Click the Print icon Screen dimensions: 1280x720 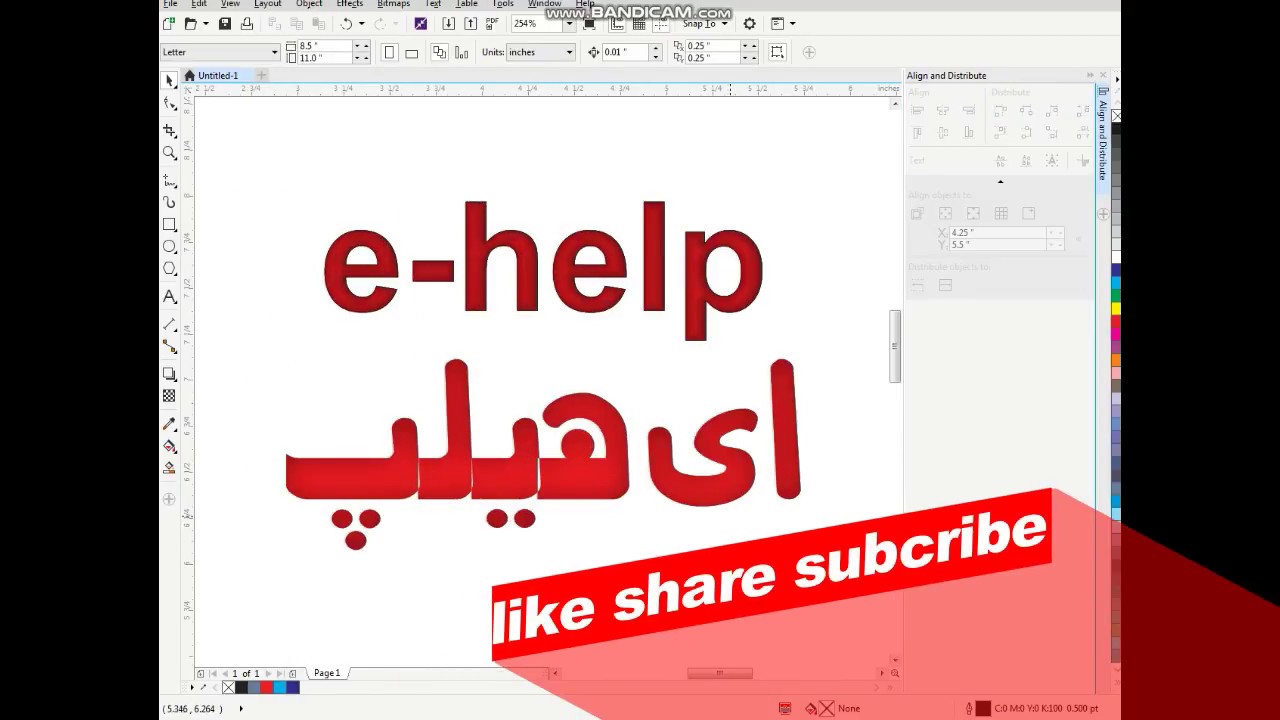point(247,23)
